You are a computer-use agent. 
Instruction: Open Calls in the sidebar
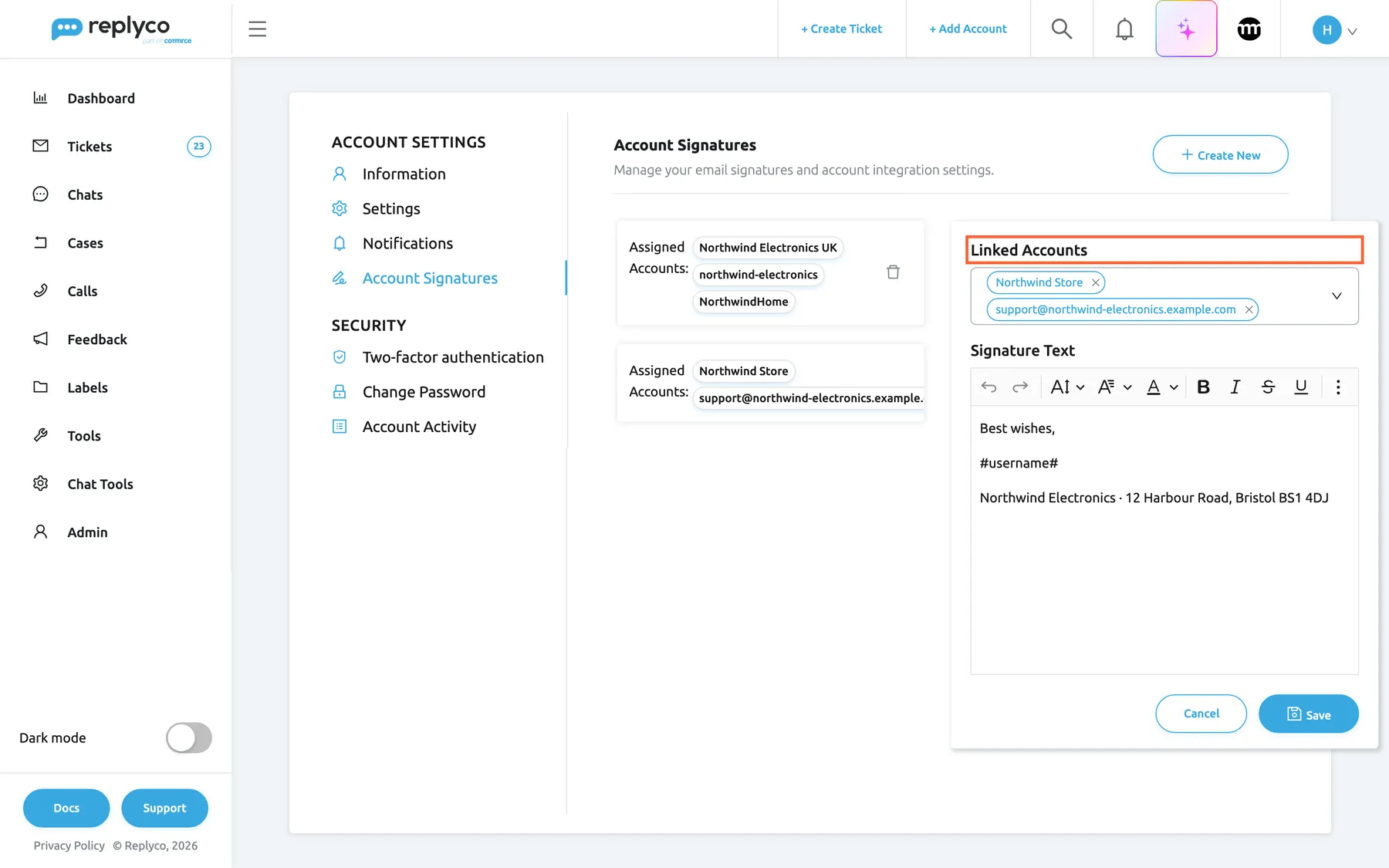pos(83,291)
